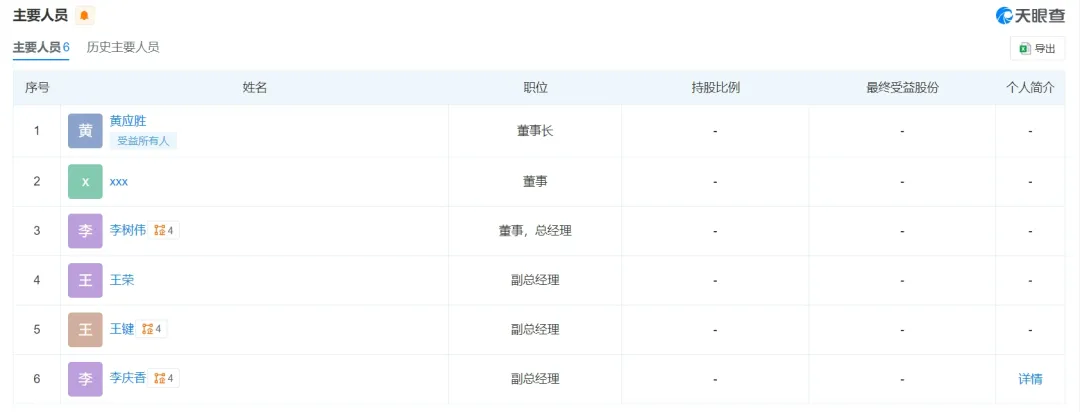Click 王键's brown avatar icon
Screen dimensions: 1080x412
tap(85, 329)
